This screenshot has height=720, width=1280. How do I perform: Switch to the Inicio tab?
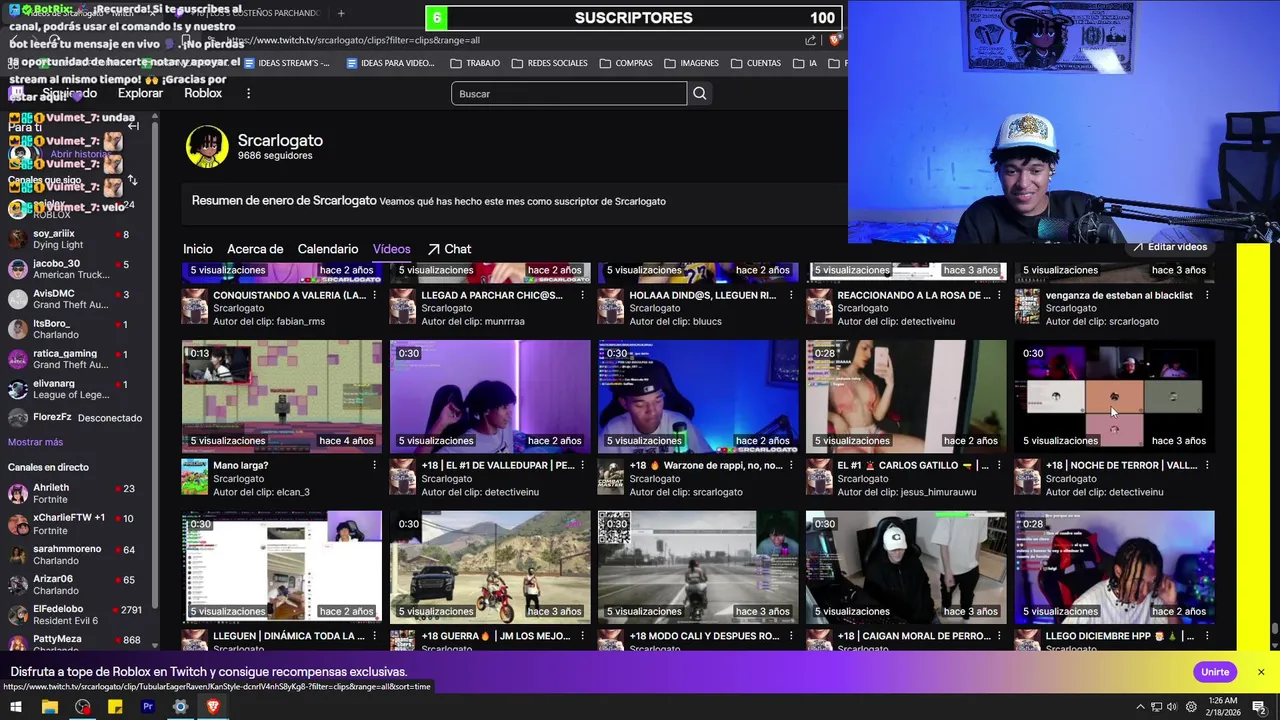click(x=198, y=249)
